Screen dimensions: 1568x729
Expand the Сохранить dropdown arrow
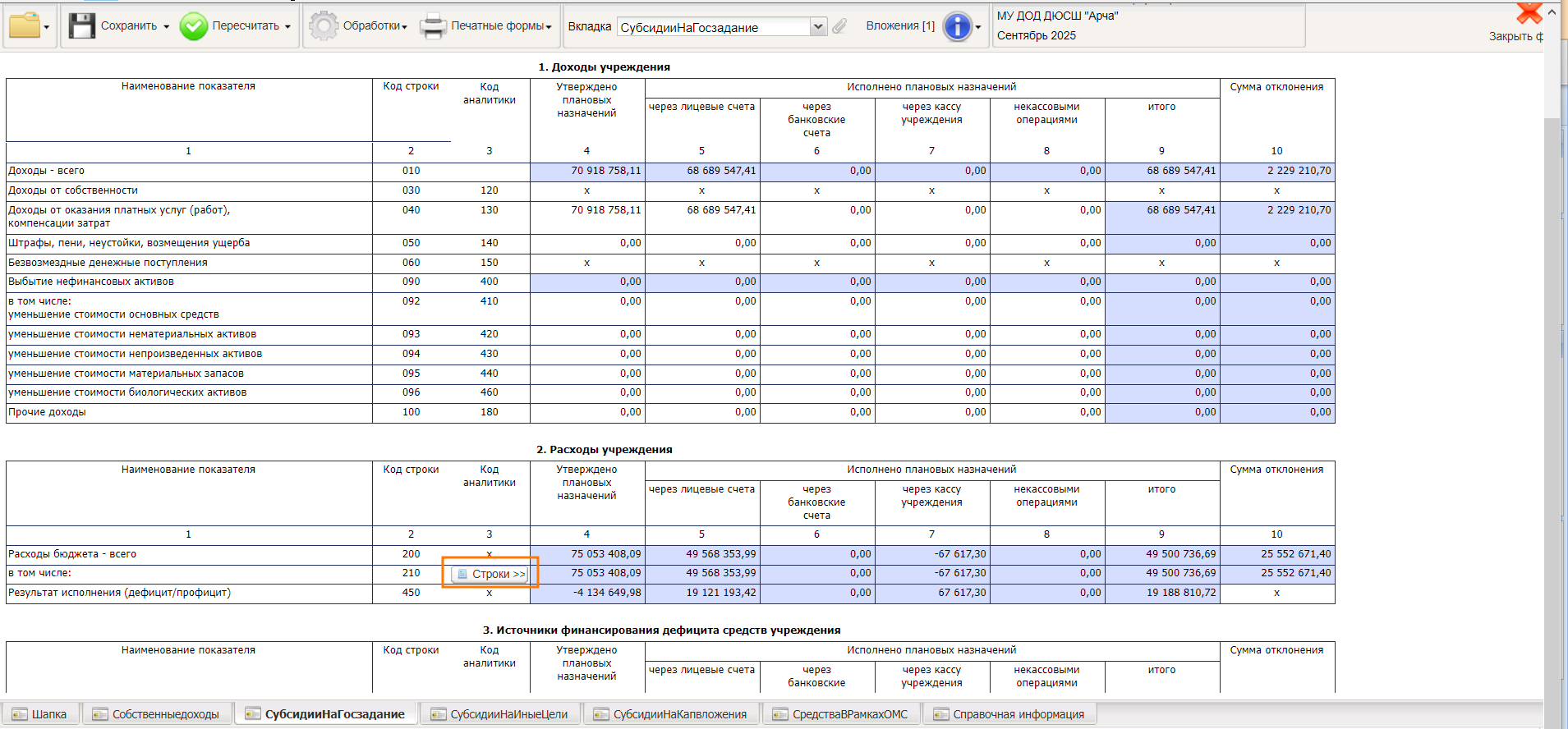point(167,27)
